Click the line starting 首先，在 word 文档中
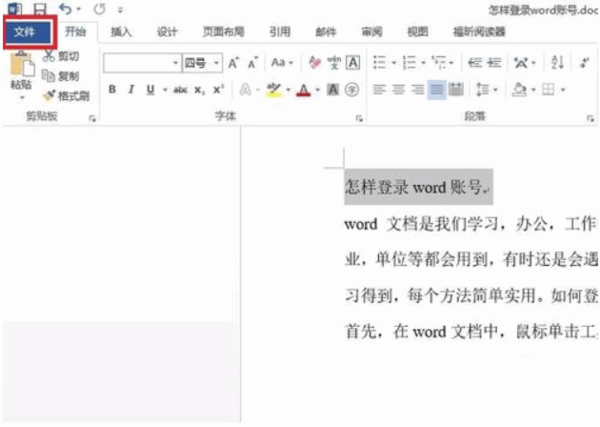This screenshot has height=427, width=600. pos(471,331)
